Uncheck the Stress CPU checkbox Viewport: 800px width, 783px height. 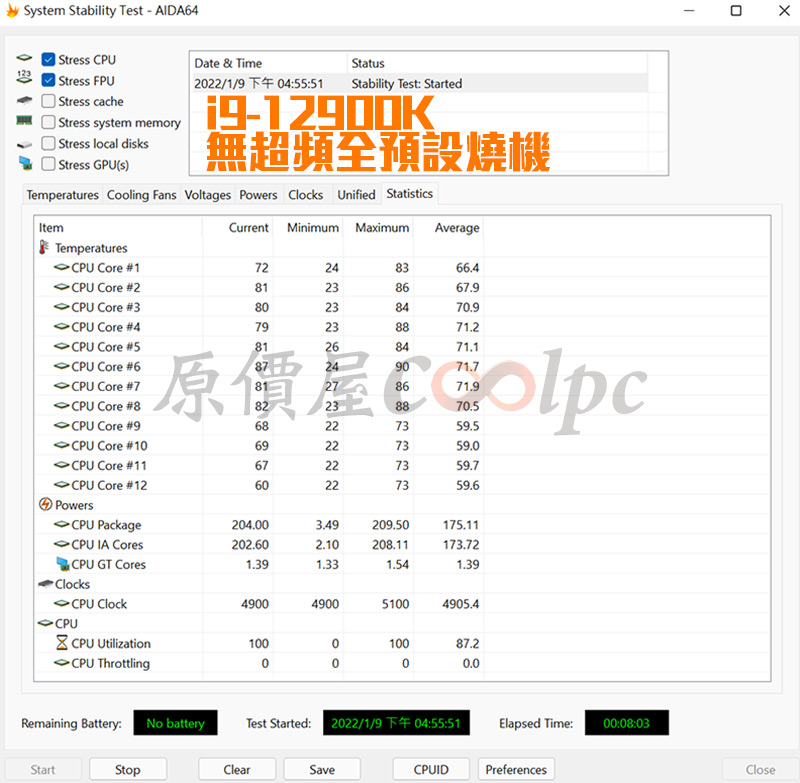tap(48, 60)
